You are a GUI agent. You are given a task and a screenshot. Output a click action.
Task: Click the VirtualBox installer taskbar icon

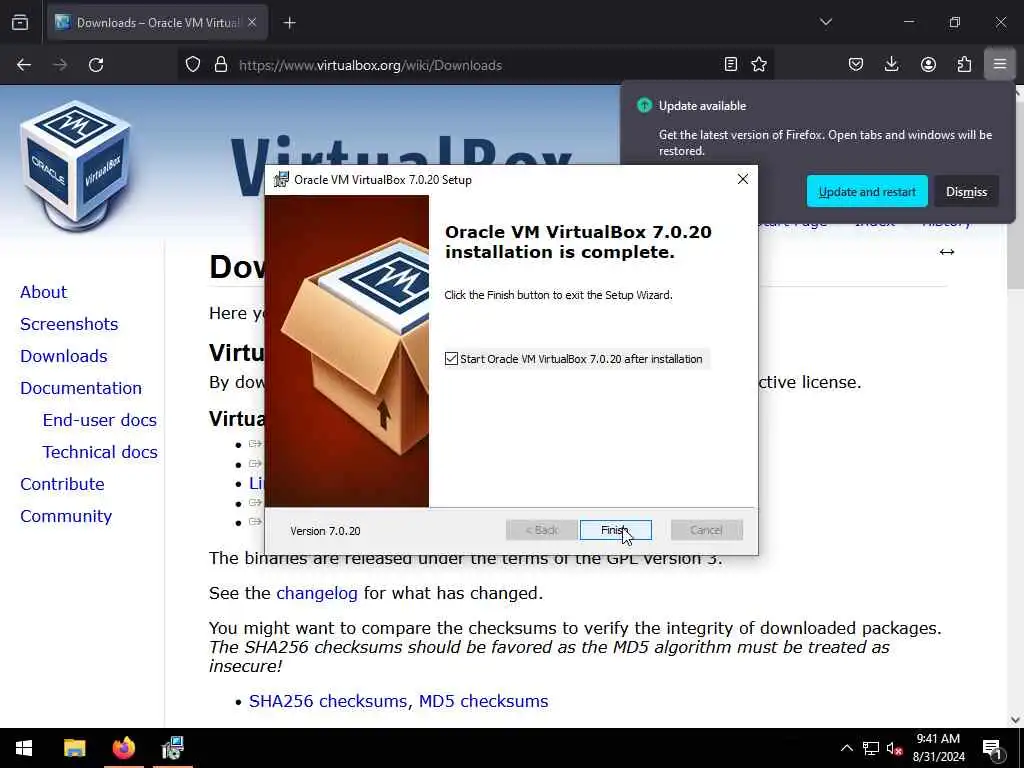tap(172, 748)
